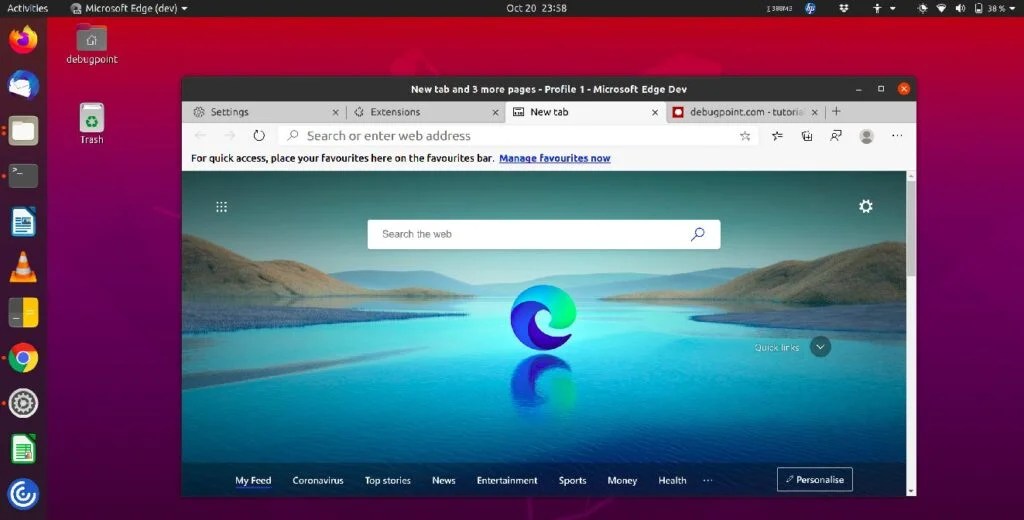Click Manage favourites now link
The height and width of the screenshot is (520, 1024).
point(554,158)
